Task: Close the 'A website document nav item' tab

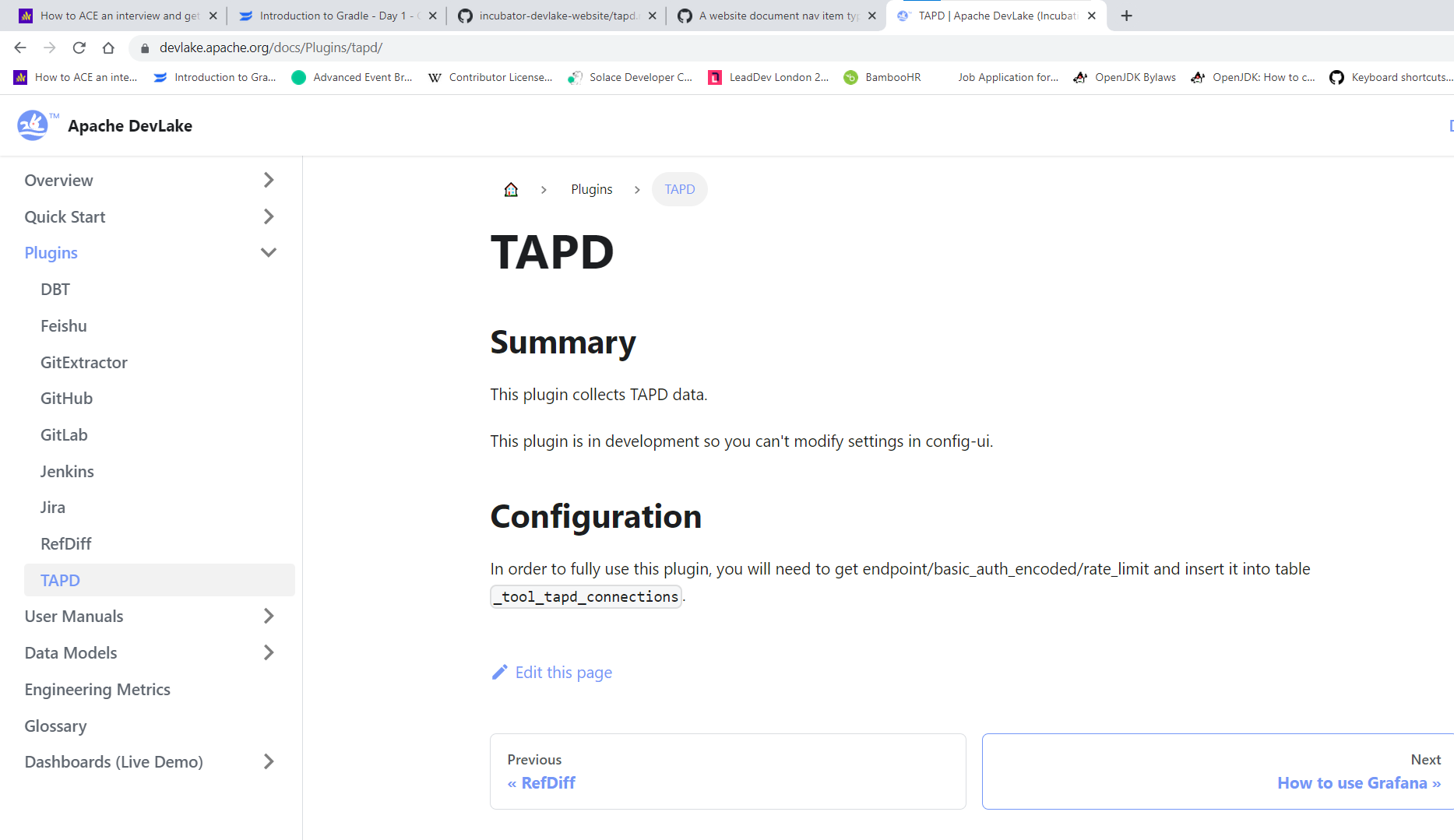Action: [872, 16]
